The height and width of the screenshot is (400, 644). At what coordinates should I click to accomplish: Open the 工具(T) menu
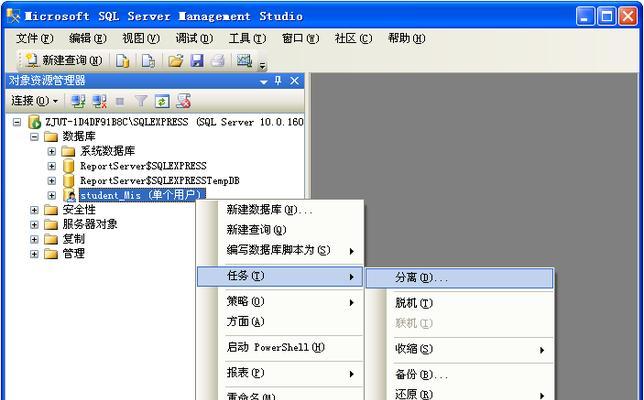[x=247, y=38]
